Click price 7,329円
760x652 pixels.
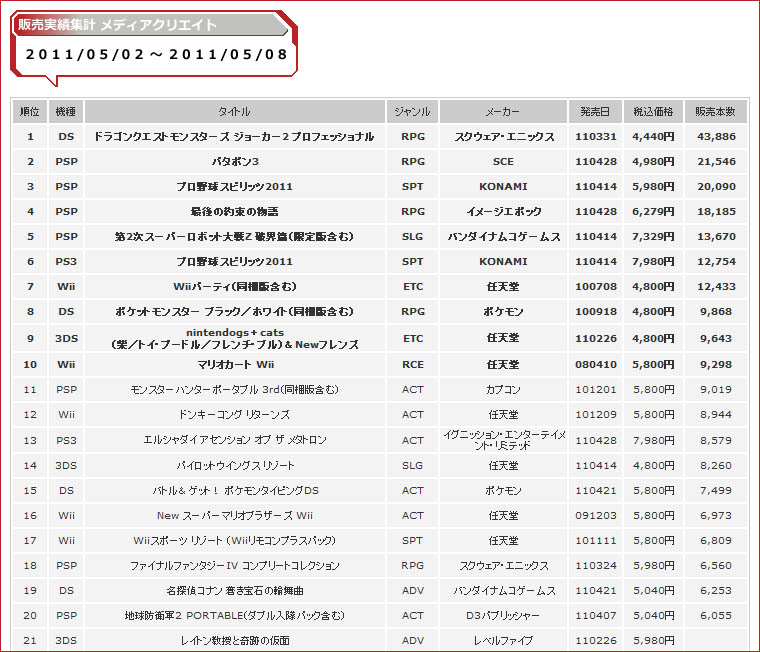pyautogui.click(x=653, y=237)
